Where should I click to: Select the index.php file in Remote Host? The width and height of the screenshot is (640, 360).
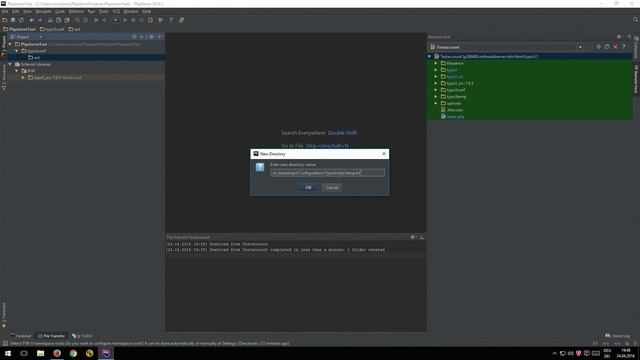tap(453, 117)
